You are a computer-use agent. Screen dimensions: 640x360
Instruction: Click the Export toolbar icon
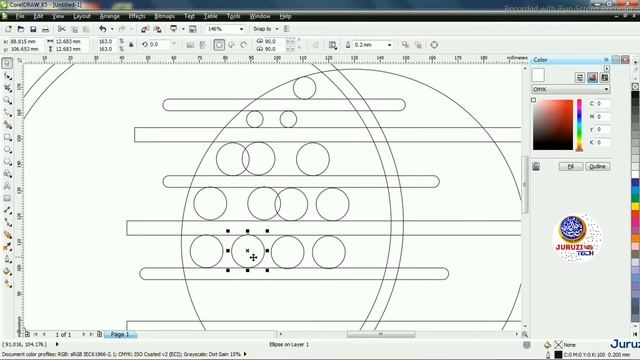click(158, 29)
